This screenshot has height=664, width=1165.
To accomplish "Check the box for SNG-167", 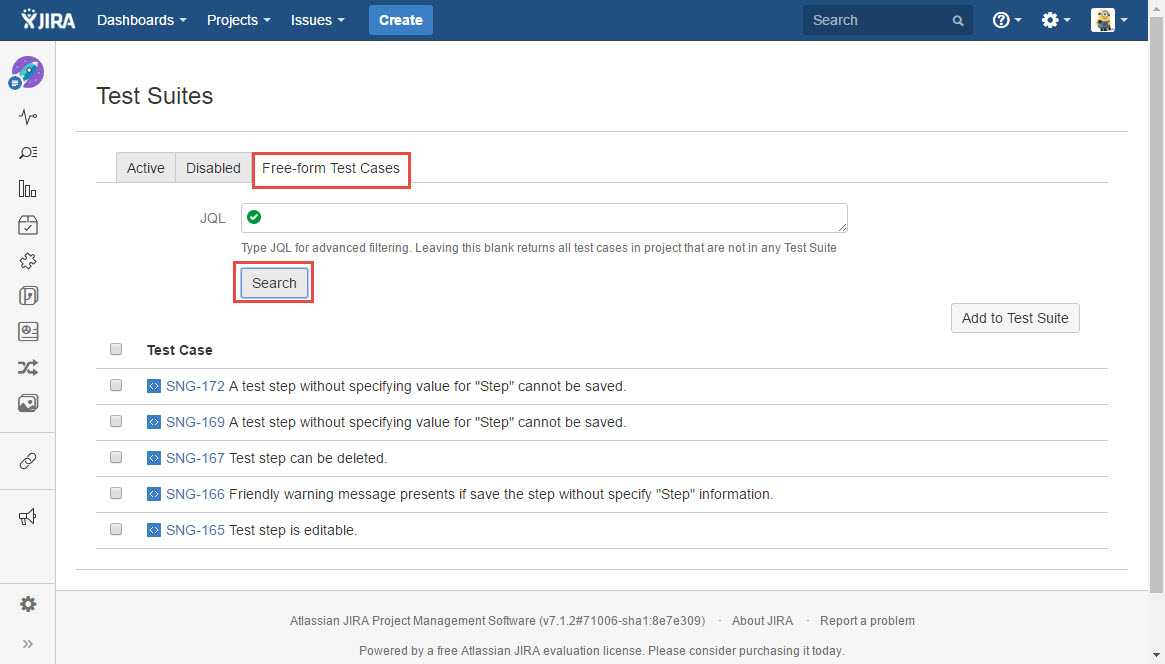I will coord(116,457).
